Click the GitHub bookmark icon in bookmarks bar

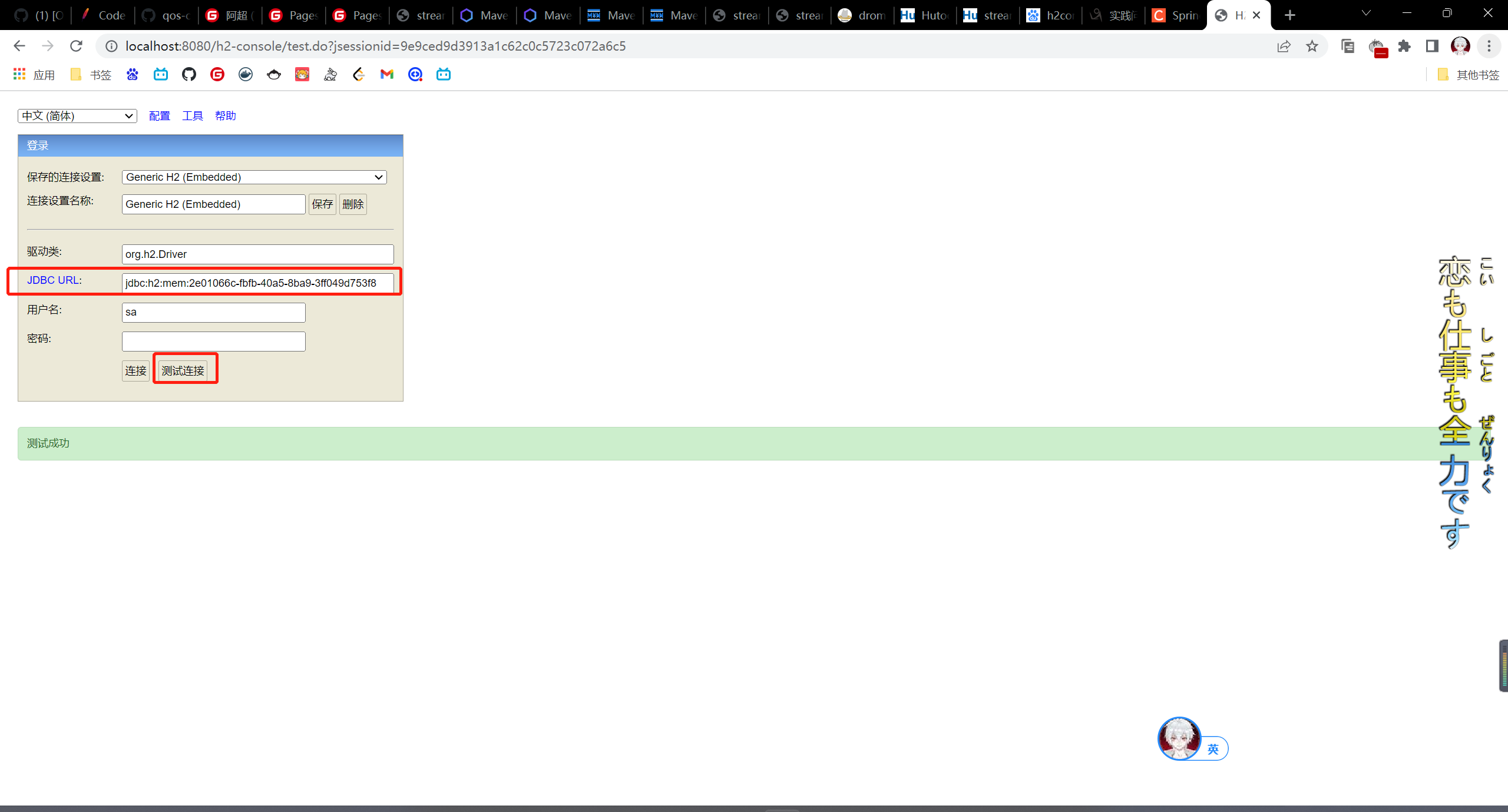tap(188, 74)
